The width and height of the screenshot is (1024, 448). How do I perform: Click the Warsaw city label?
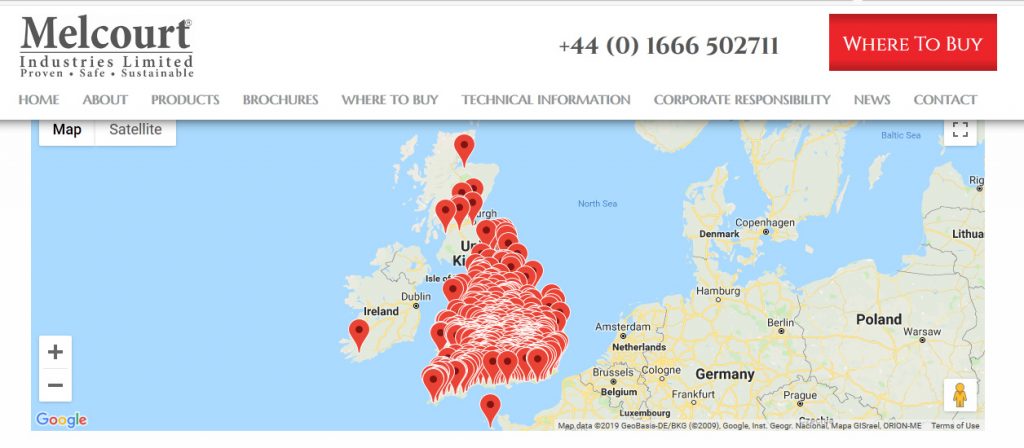tap(922, 332)
